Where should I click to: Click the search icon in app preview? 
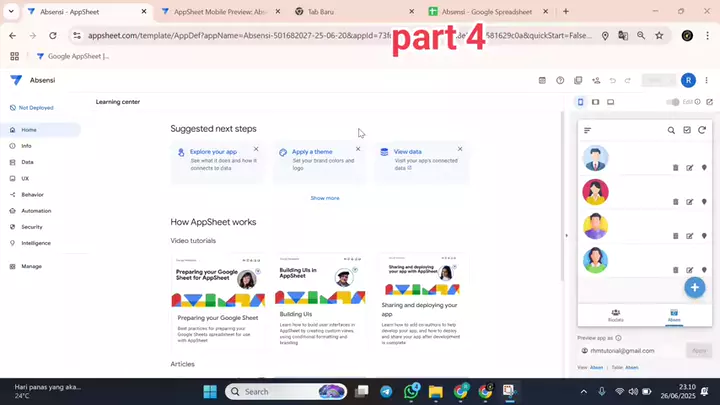point(671,130)
